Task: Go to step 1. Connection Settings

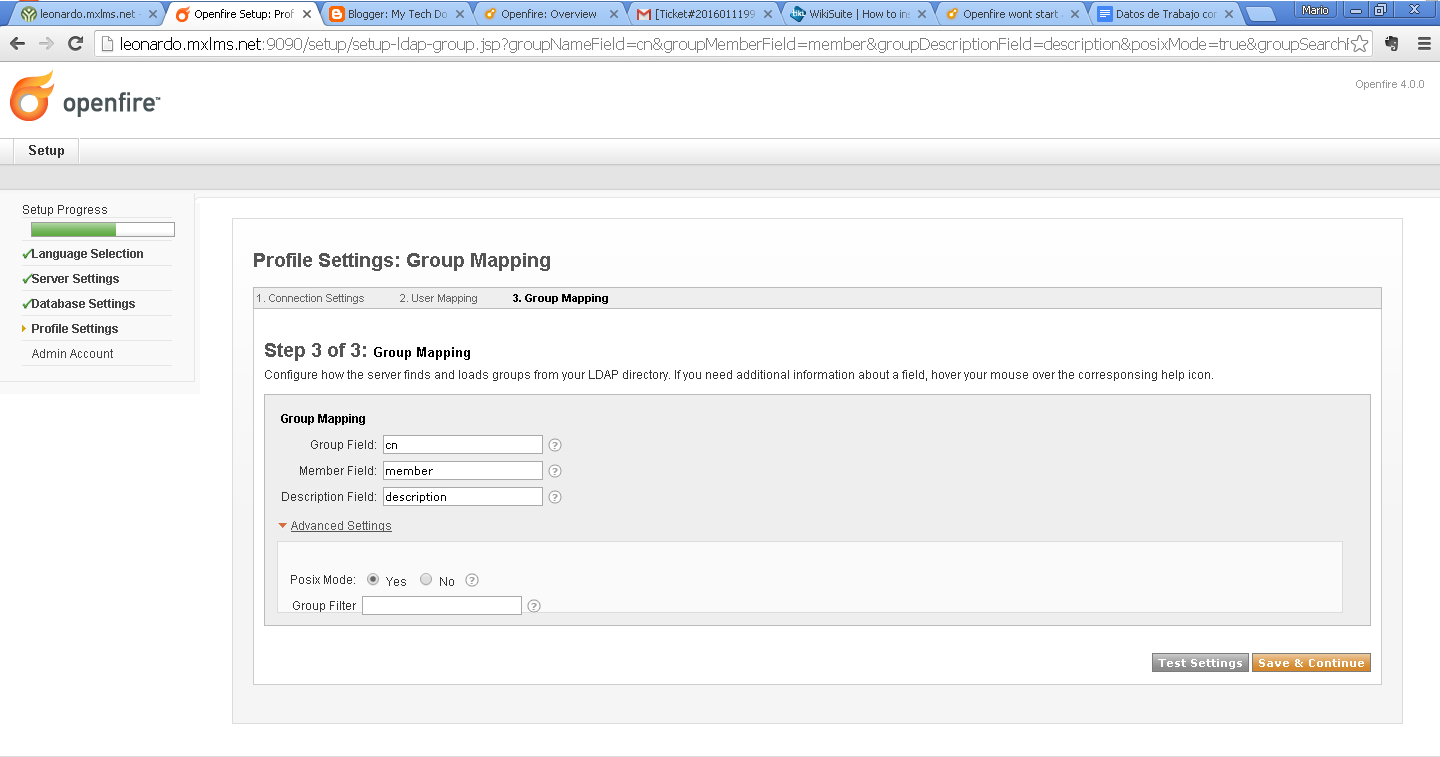Action: click(310, 298)
